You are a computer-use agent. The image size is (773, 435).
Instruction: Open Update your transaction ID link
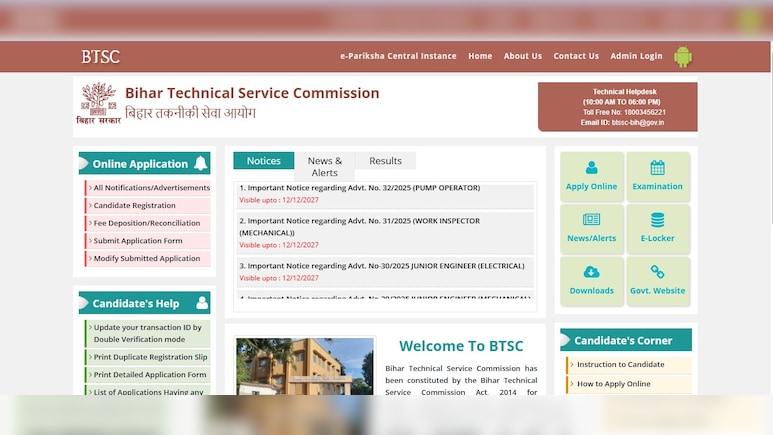(x=148, y=333)
